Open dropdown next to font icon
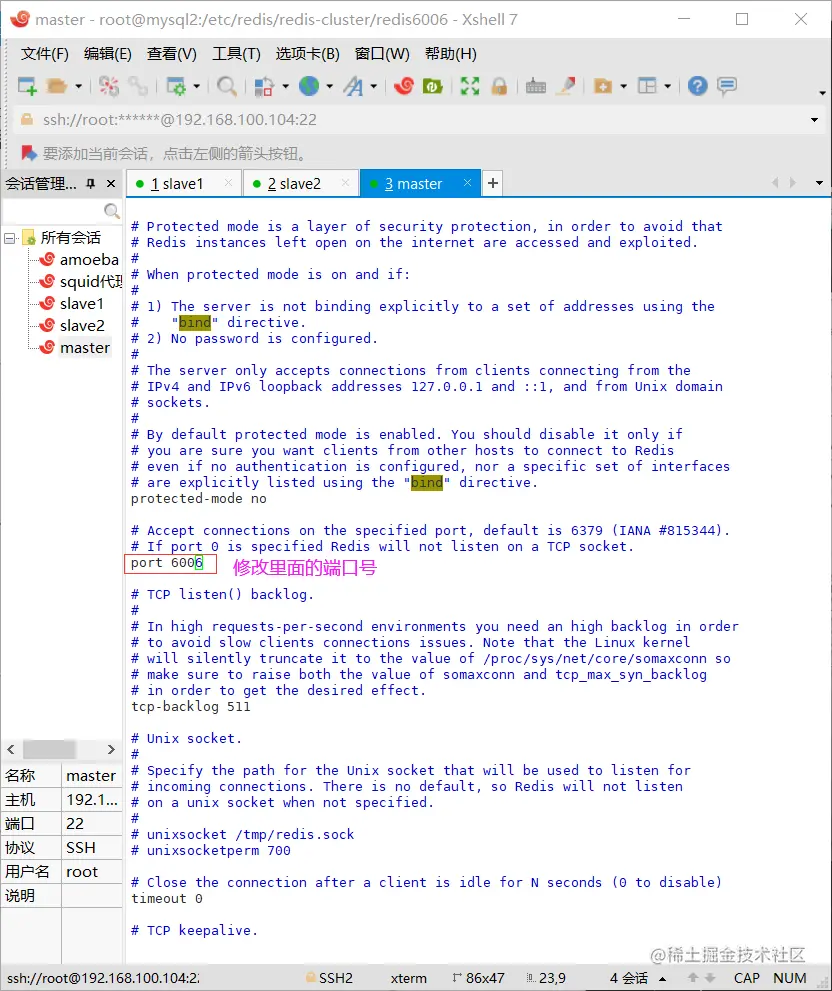 pyautogui.click(x=374, y=86)
